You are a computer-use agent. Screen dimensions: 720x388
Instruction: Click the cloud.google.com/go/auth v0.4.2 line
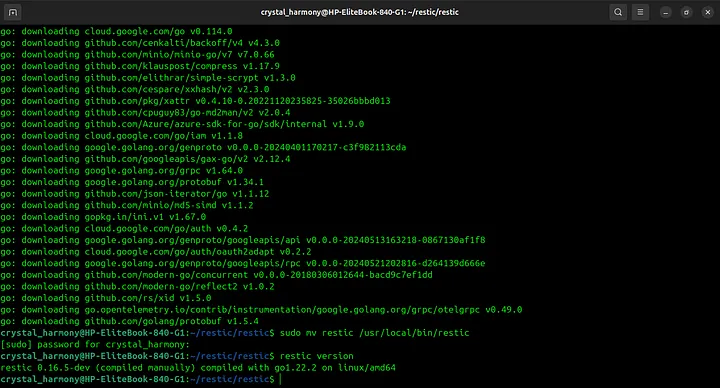[x=124, y=228]
